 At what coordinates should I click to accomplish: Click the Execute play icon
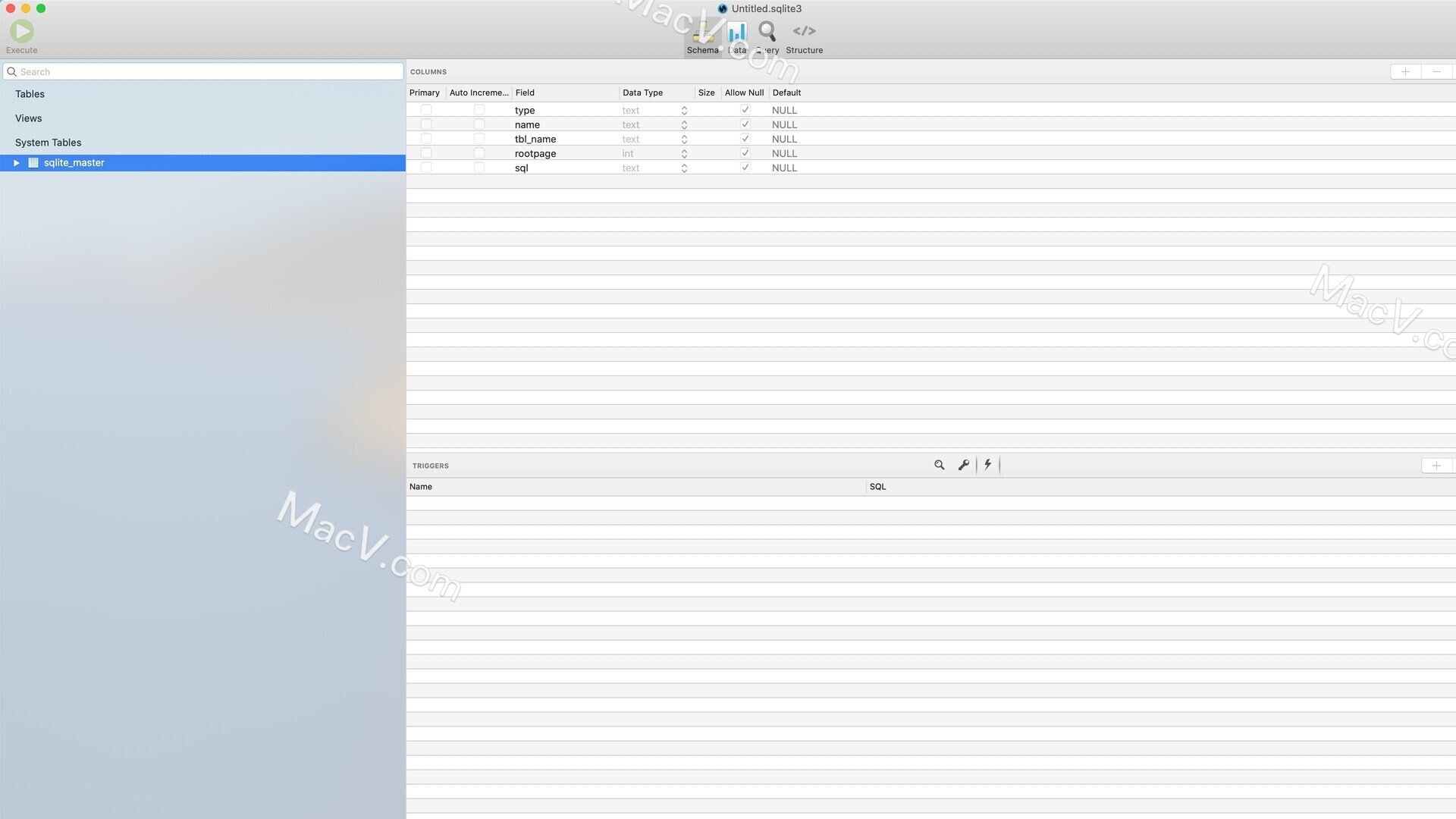(21, 30)
